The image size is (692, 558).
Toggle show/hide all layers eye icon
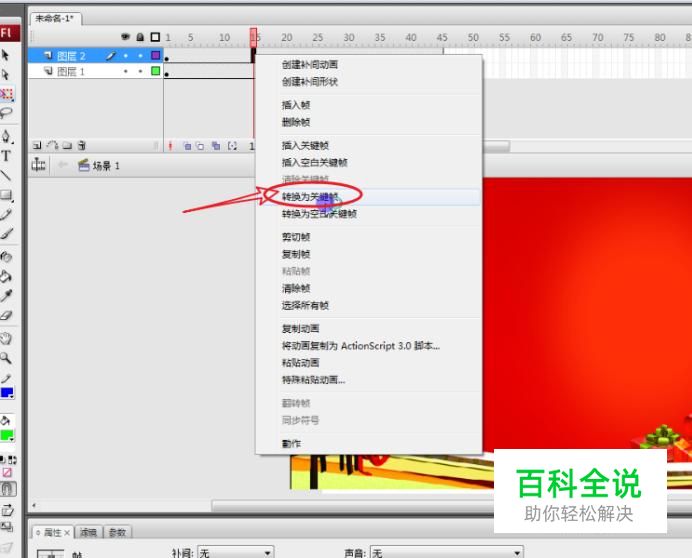[x=125, y=37]
